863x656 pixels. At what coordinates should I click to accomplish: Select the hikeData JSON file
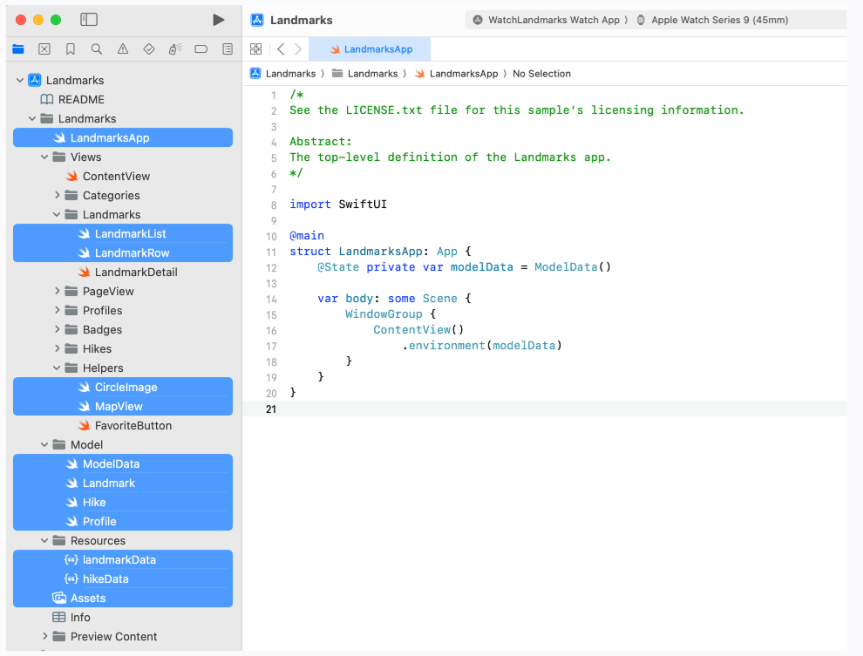(123, 579)
